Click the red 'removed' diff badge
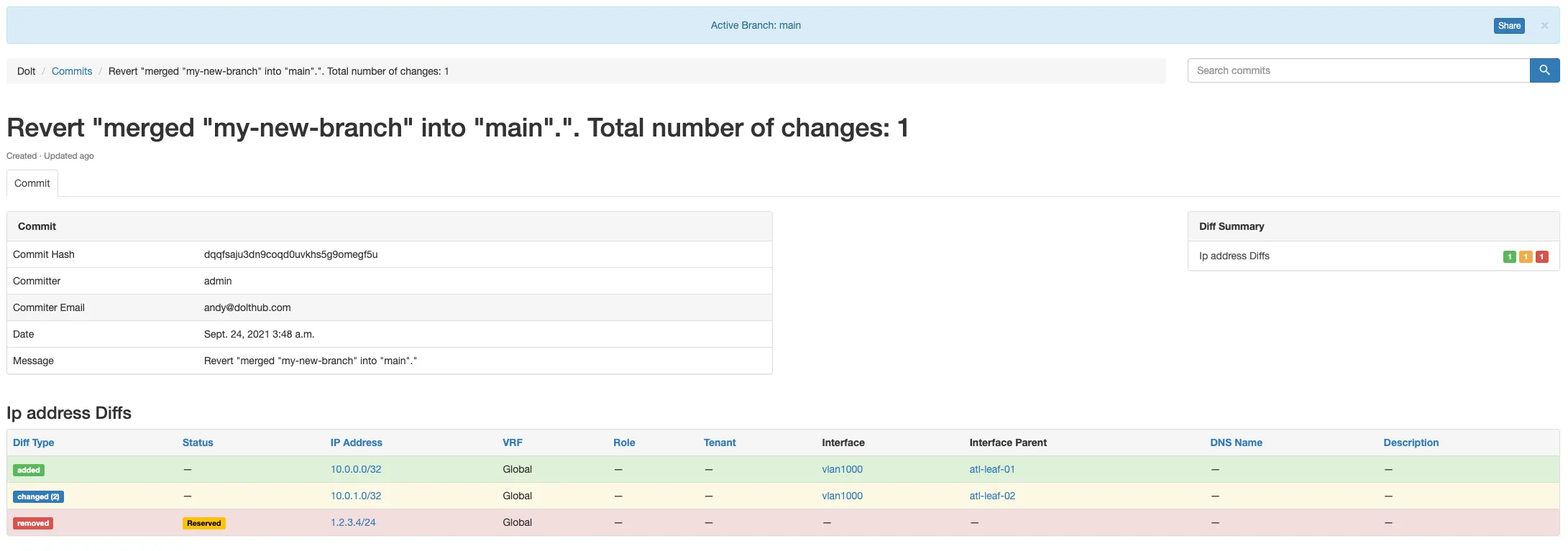The width and height of the screenshot is (1568, 551). pyautogui.click(x=33, y=523)
